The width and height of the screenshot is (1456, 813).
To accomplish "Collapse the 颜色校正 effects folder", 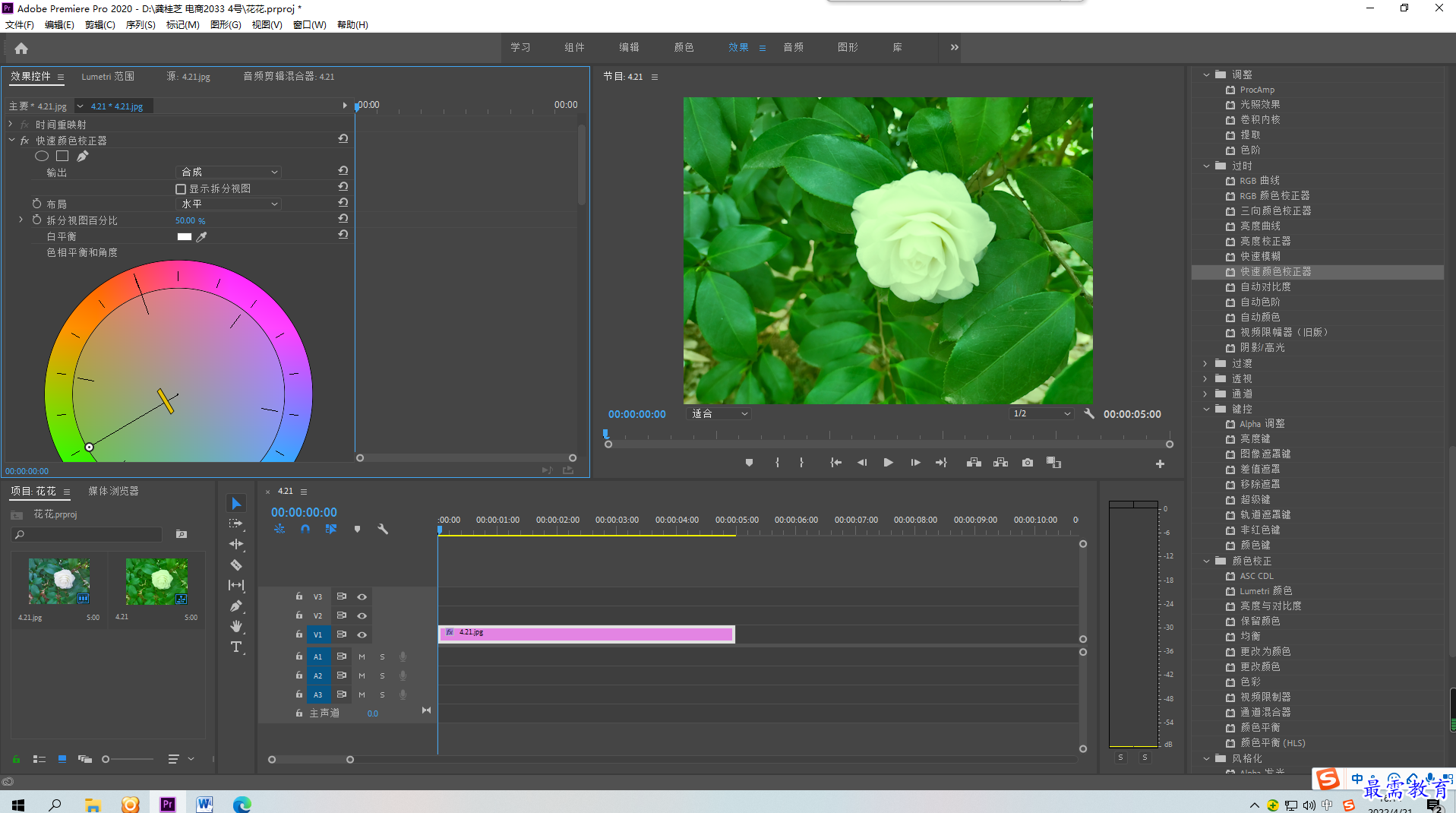I will pos(1206,561).
